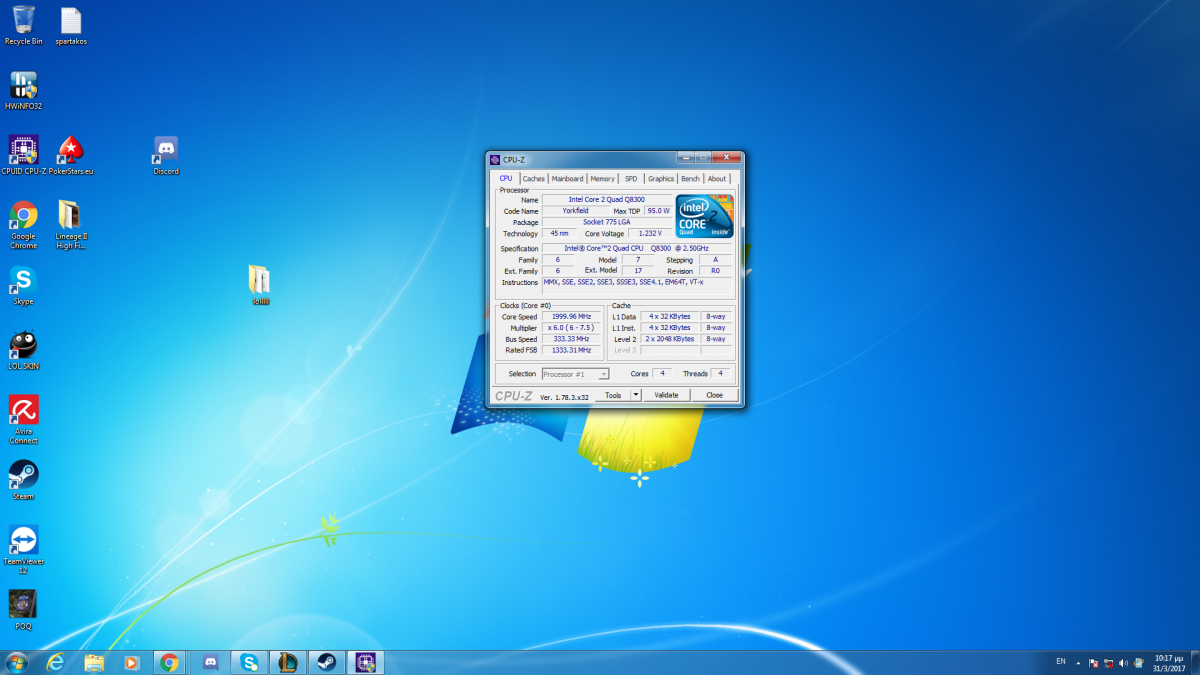Image resolution: width=1200 pixels, height=675 pixels.
Task: Switch to Chrome in the taskbar
Action: (170, 663)
